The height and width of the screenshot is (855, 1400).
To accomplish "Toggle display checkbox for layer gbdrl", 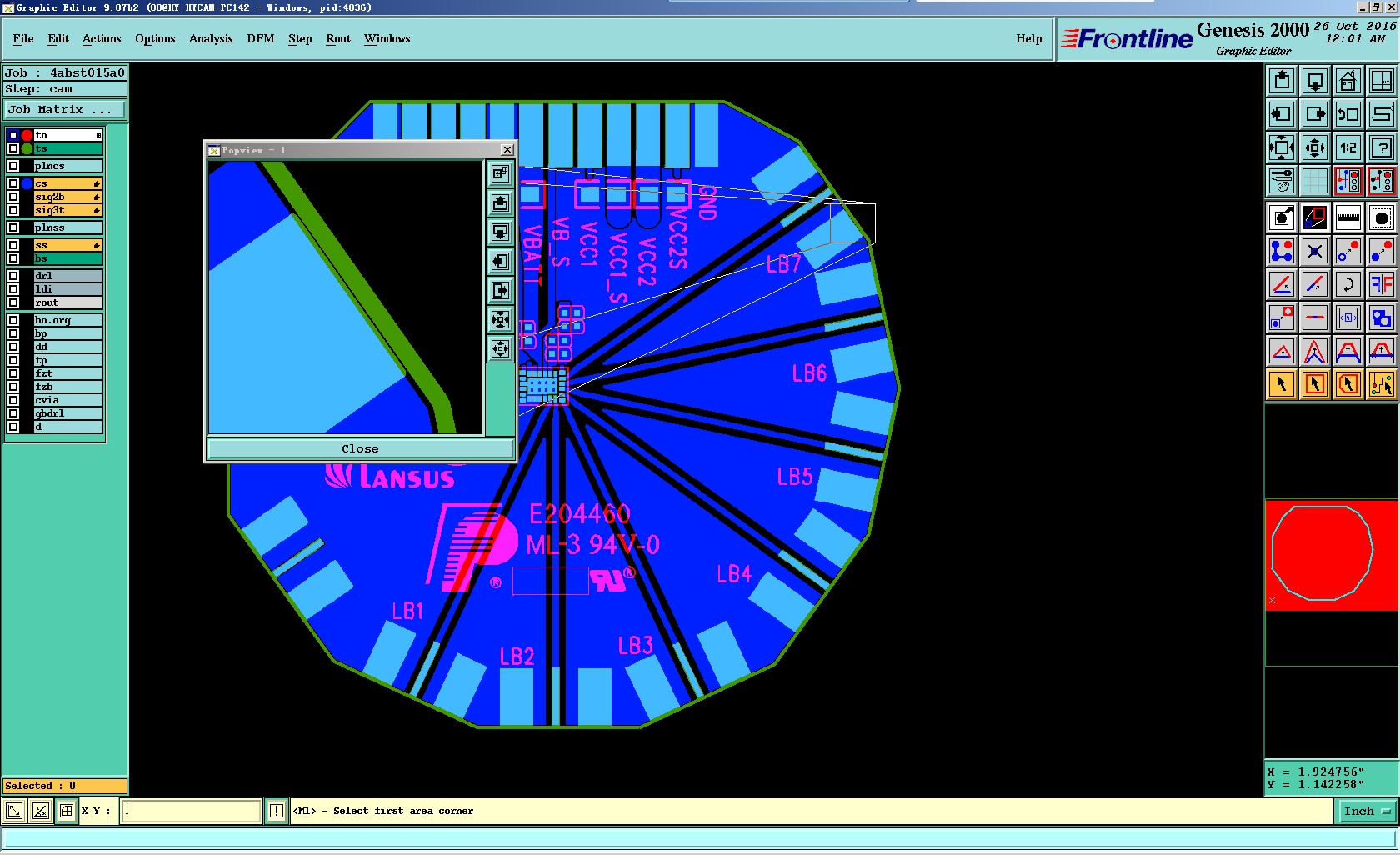I will pyautogui.click(x=12, y=413).
